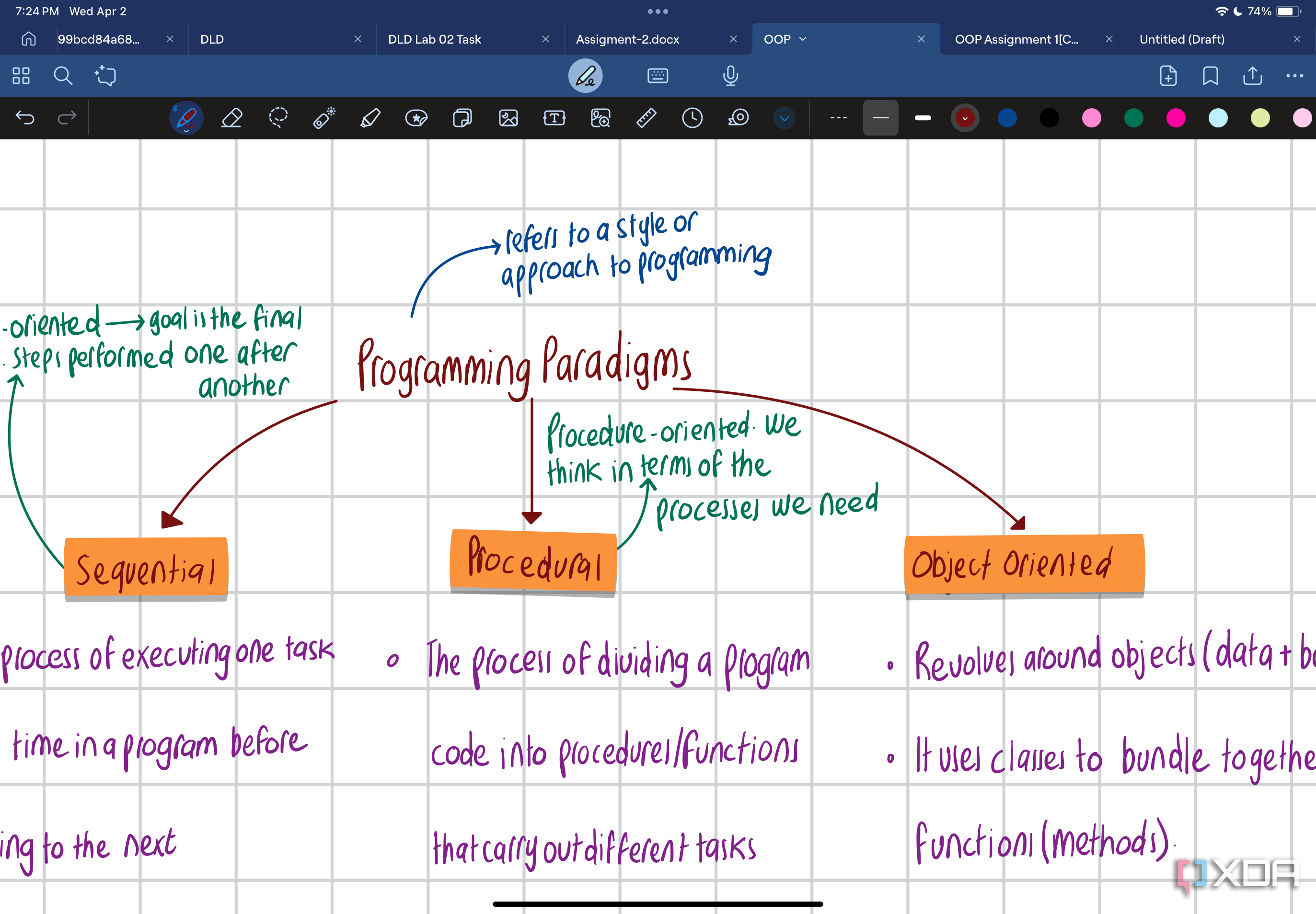
Task: Close the Untitled (Draft) tab
Action: 1297,39
